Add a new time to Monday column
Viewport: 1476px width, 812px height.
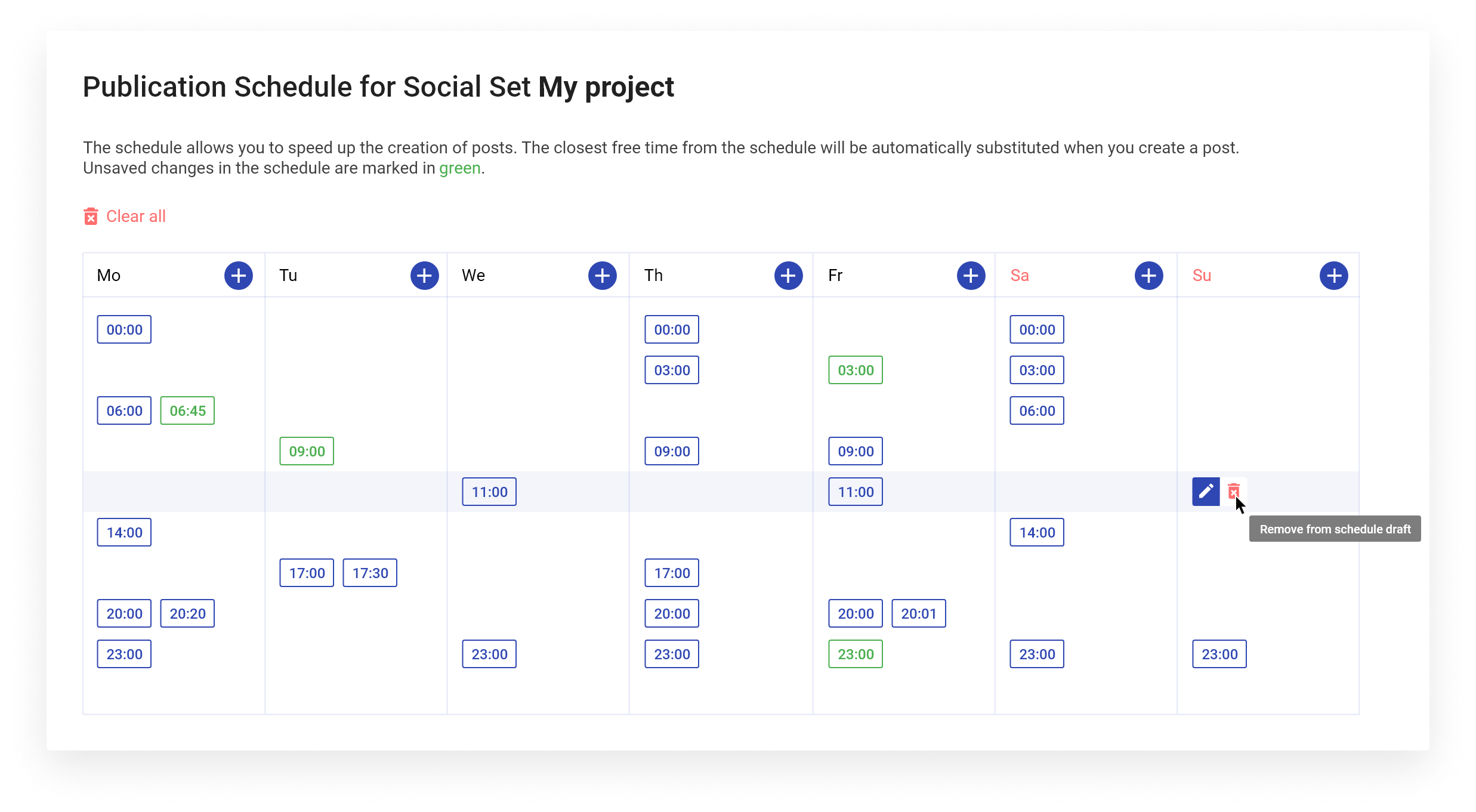[x=238, y=275]
